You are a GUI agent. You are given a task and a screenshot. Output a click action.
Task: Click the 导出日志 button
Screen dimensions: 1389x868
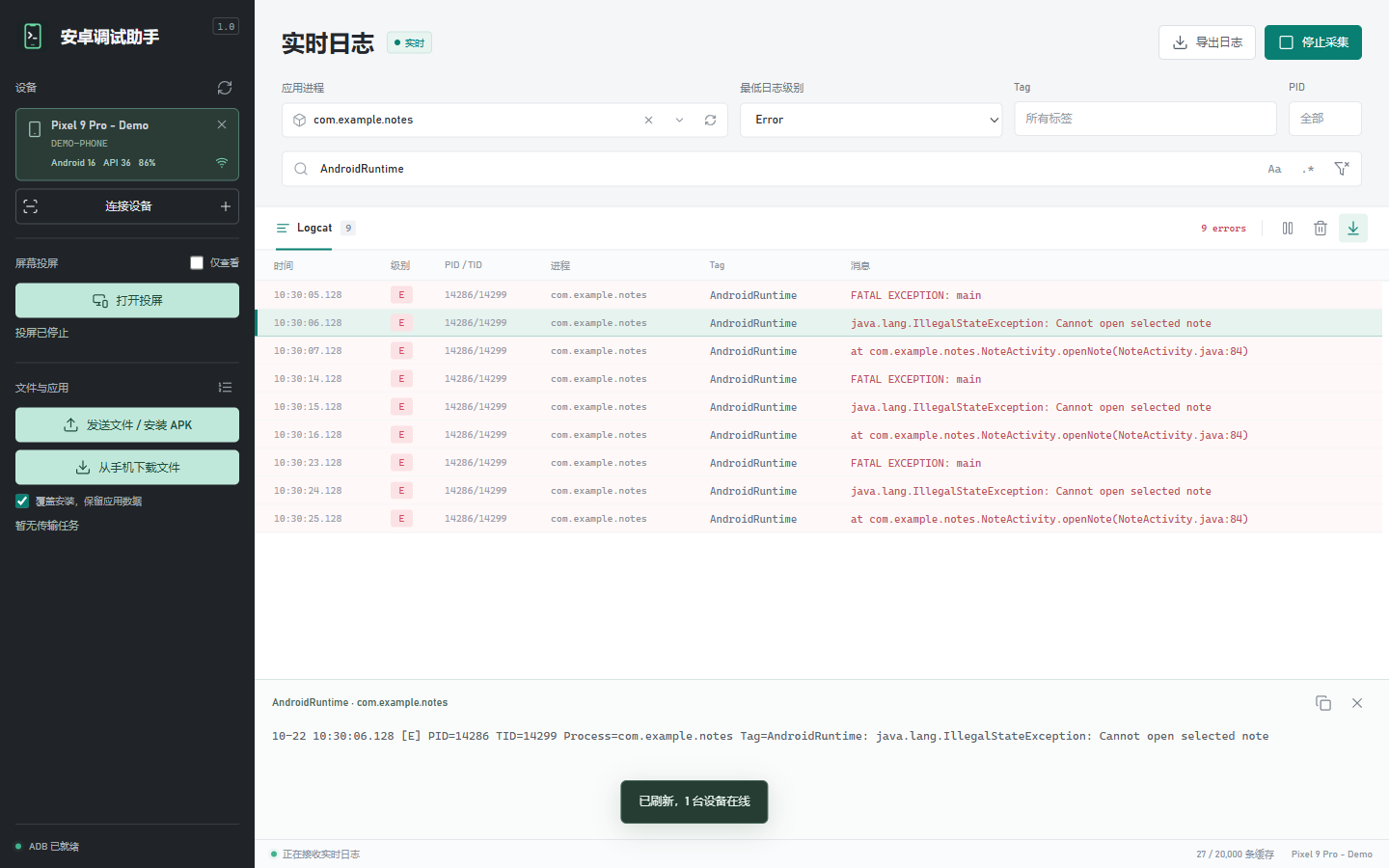coord(1207,42)
